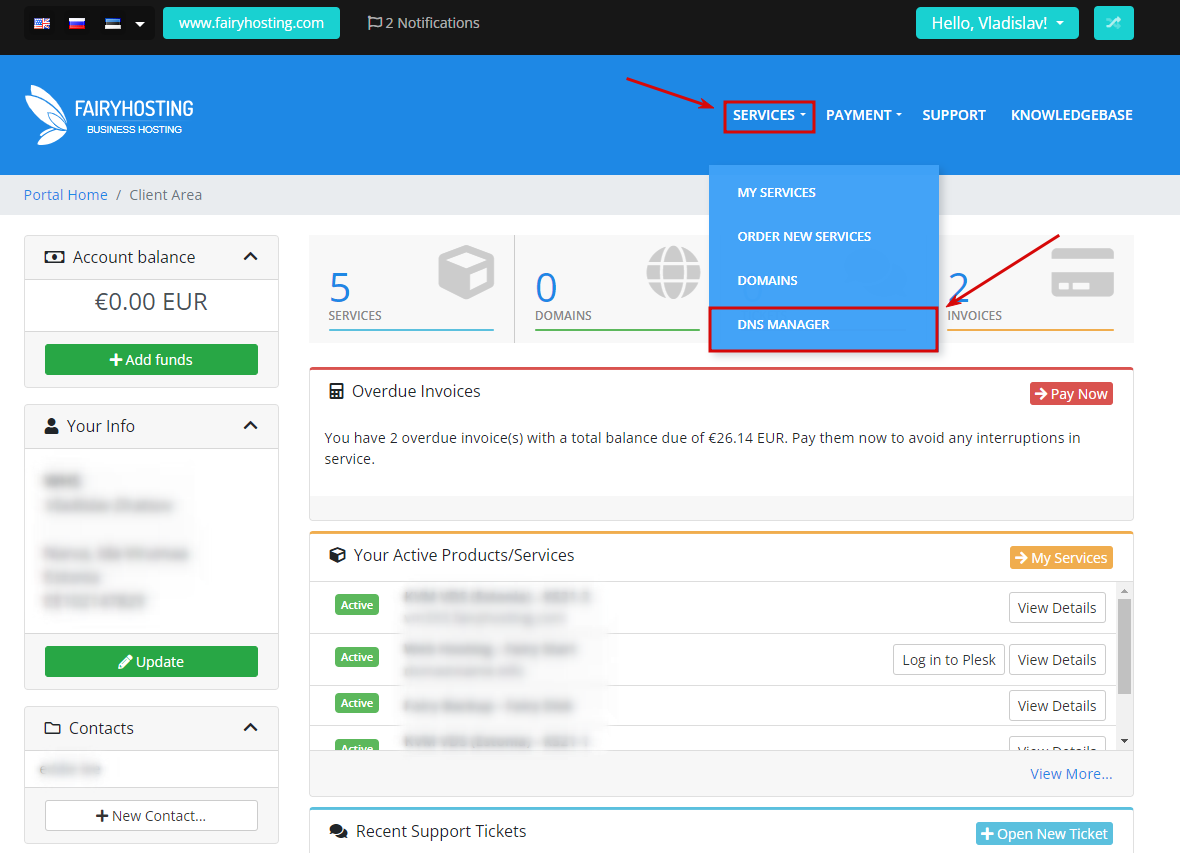
Task: Click the services list scrollbar down arrow
Action: tap(1124, 741)
